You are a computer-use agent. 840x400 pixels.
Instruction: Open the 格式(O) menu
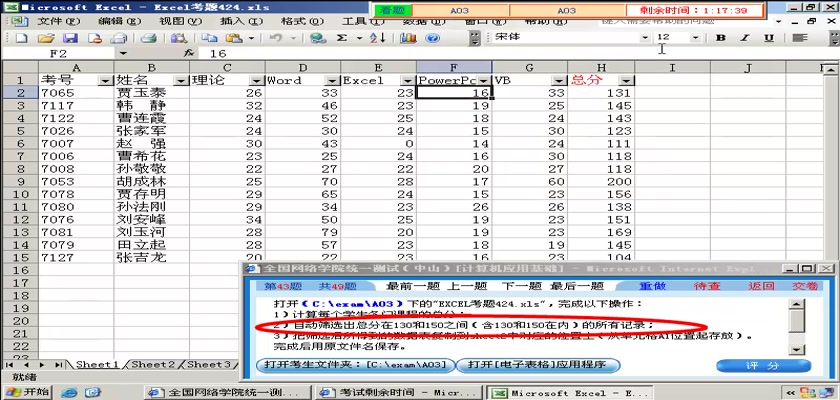(x=302, y=21)
